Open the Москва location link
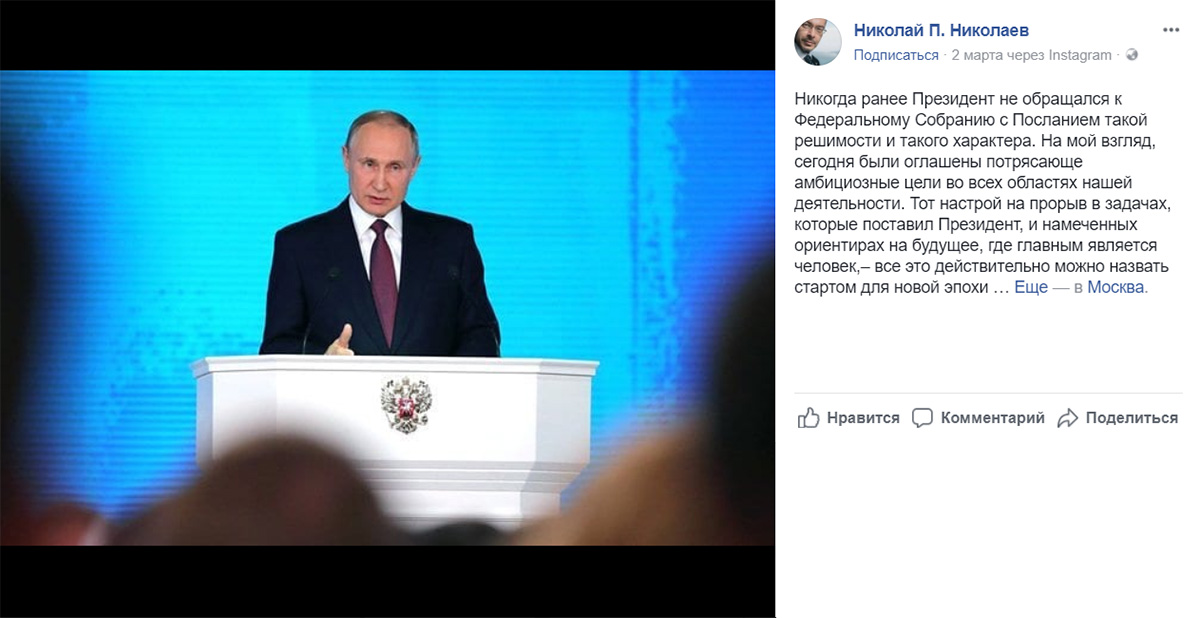1200x618 pixels. point(1117,287)
